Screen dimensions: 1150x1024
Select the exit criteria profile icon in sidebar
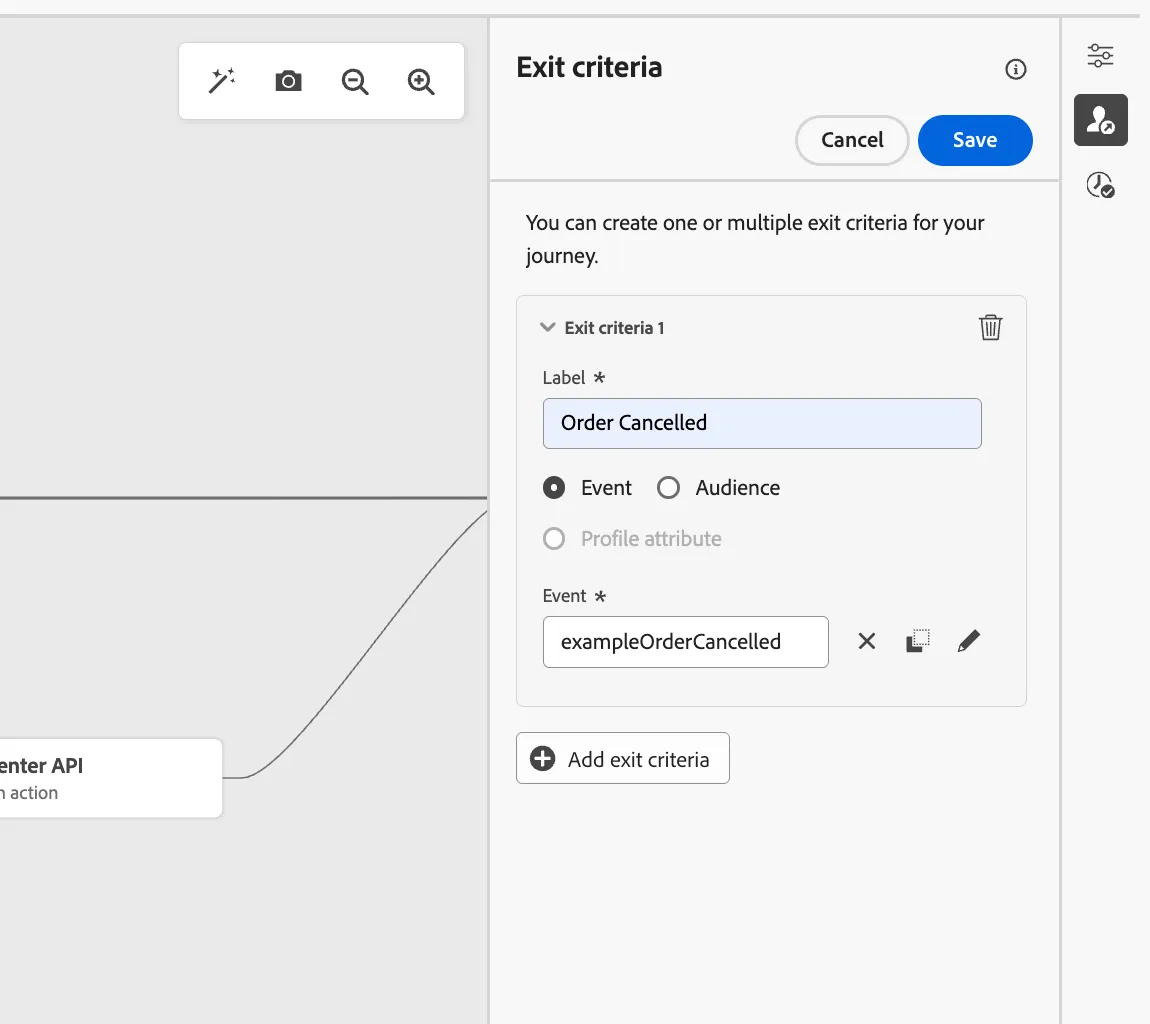click(1101, 120)
